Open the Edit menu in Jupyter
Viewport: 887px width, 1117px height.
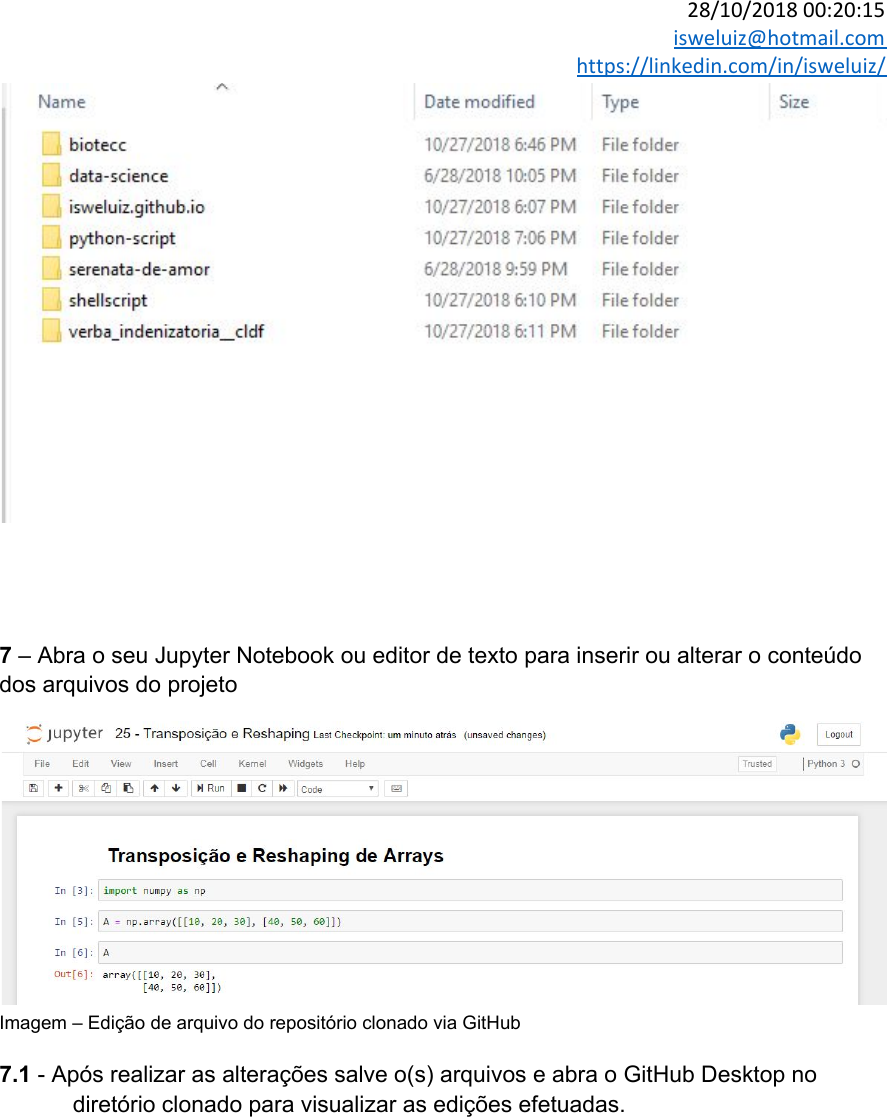pyautogui.click(x=81, y=764)
